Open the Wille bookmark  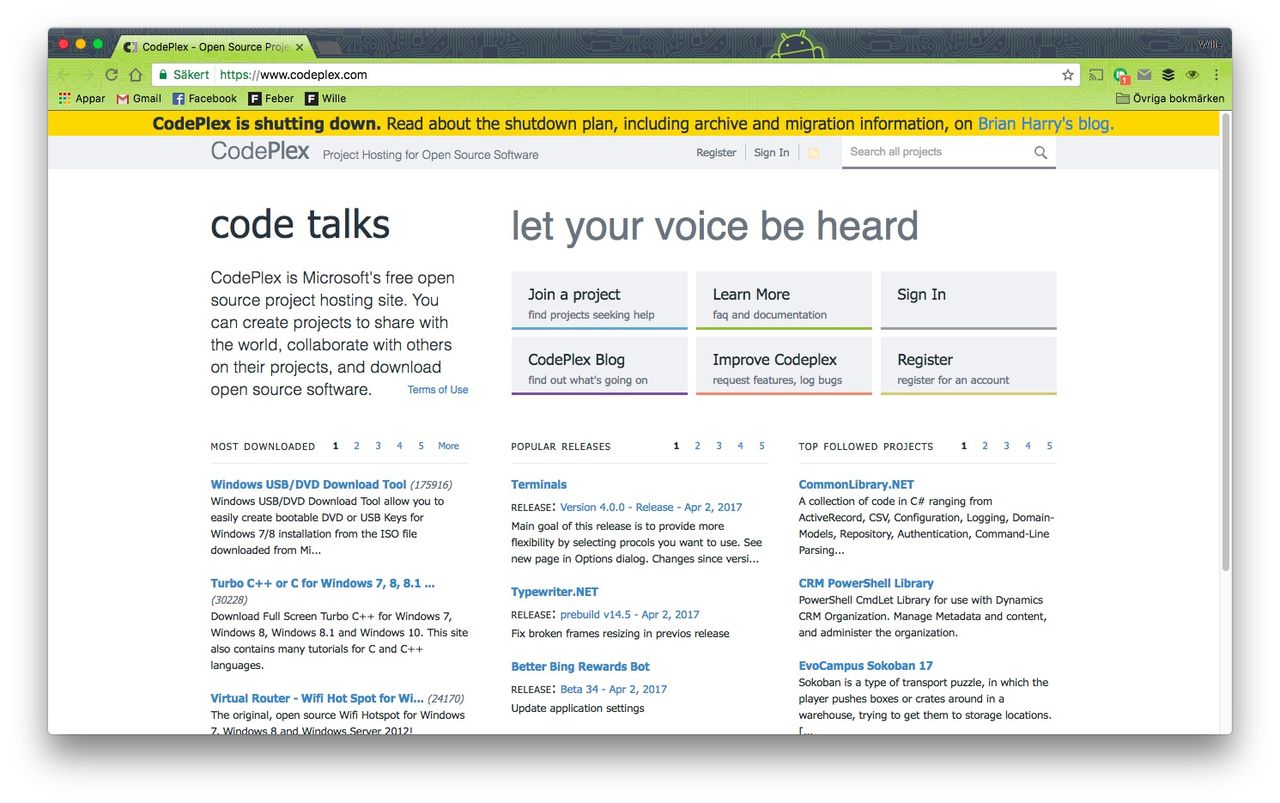325,98
